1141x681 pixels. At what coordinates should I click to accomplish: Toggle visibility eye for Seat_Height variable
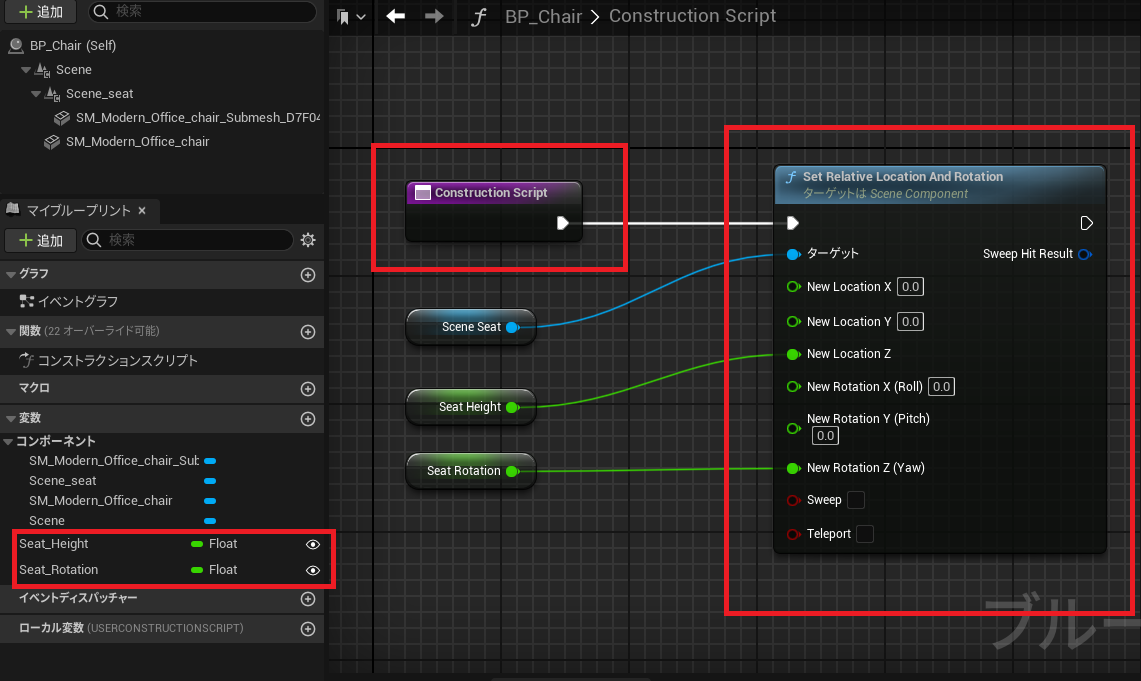[313, 544]
